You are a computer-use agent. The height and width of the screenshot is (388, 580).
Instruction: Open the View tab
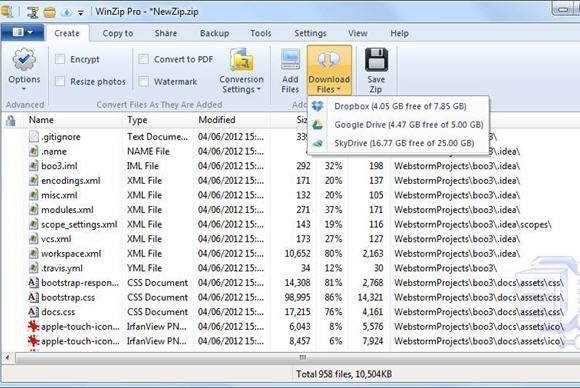point(358,33)
